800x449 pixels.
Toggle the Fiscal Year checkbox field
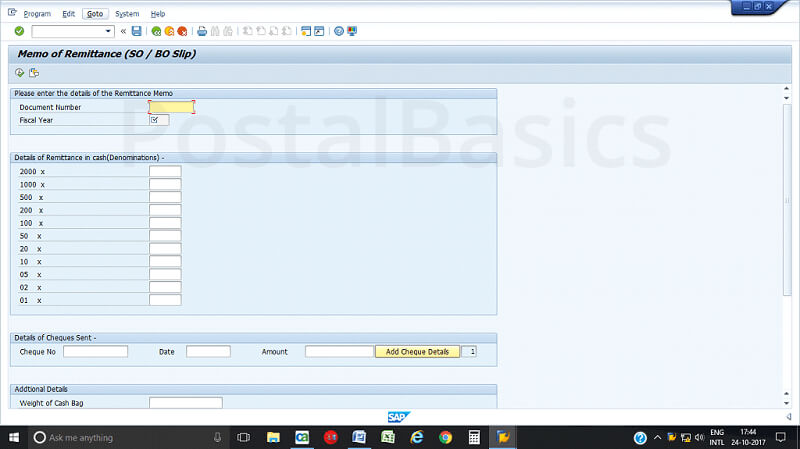click(x=154, y=120)
